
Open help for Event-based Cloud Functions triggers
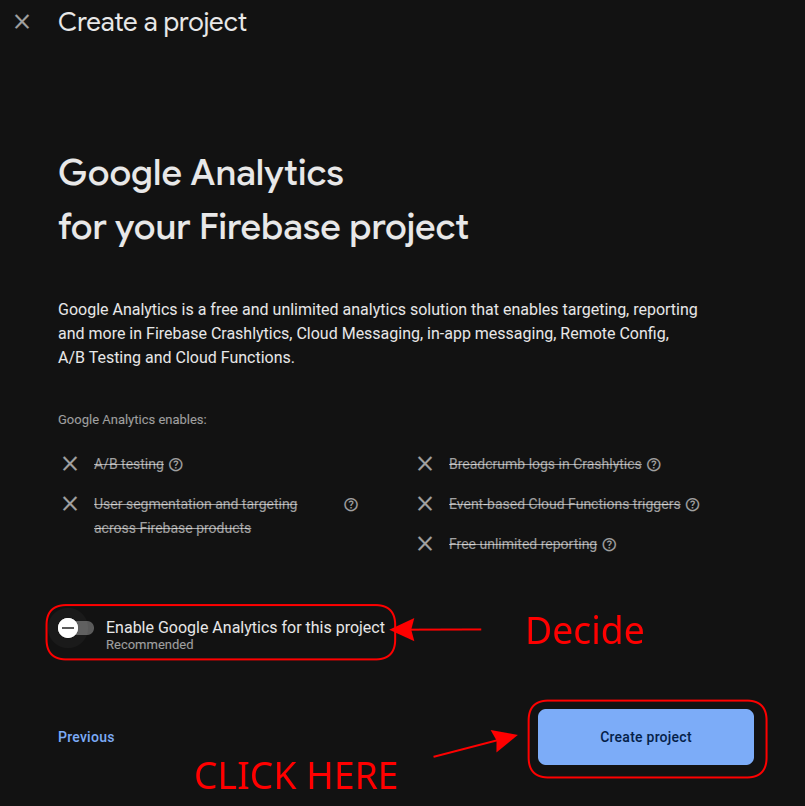tap(693, 505)
